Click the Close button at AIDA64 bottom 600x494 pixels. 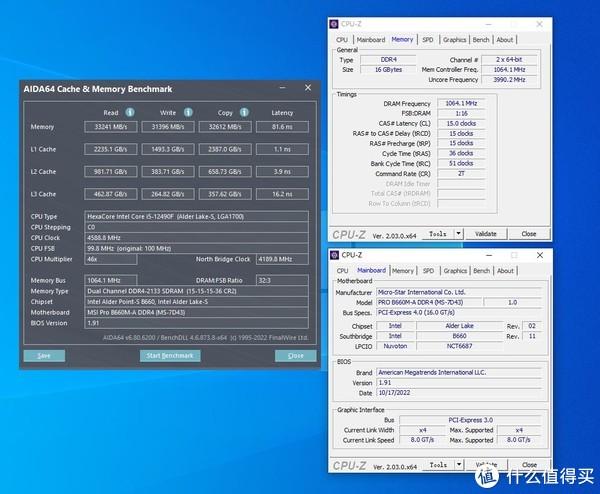[295, 356]
